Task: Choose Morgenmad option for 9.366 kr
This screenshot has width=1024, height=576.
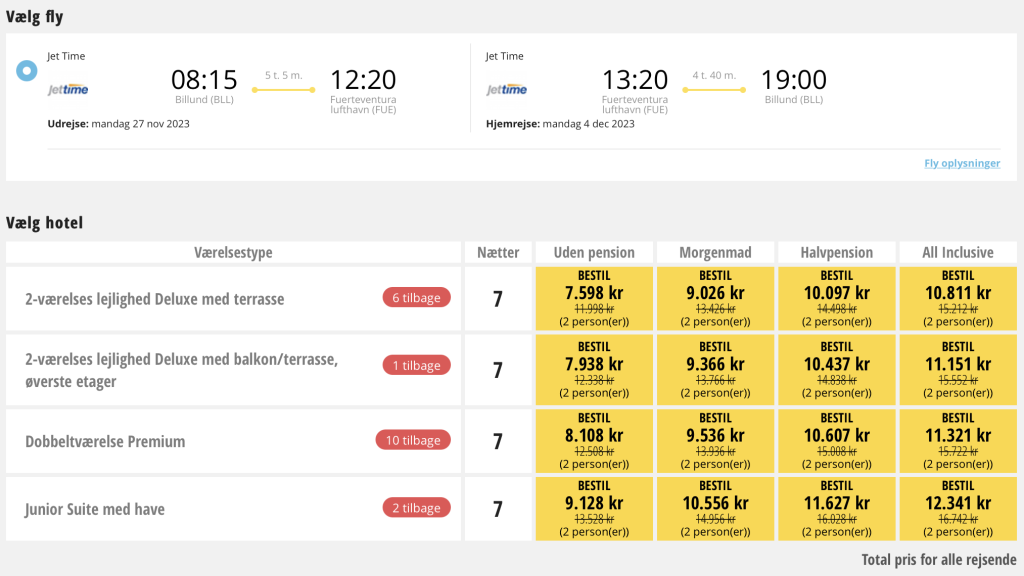Action: (x=715, y=370)
